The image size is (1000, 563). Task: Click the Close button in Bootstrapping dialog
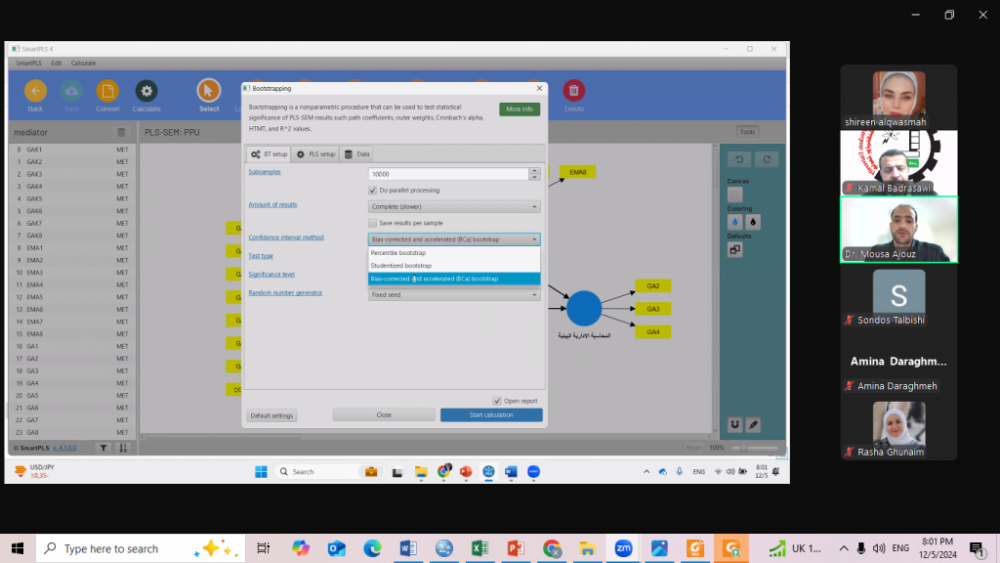(x=384, y=415)
